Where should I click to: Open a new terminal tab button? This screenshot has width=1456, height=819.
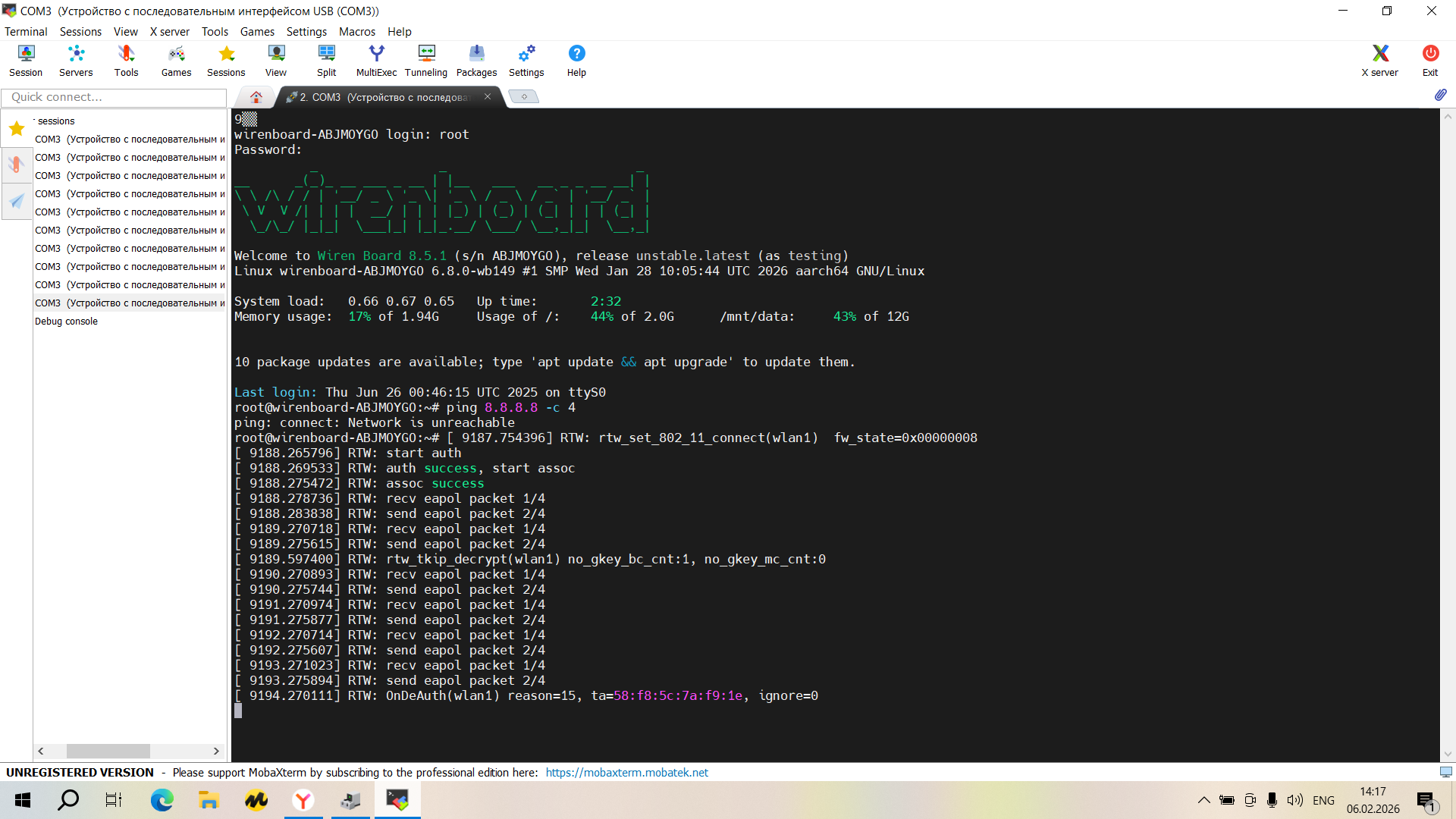coord(523,97)
